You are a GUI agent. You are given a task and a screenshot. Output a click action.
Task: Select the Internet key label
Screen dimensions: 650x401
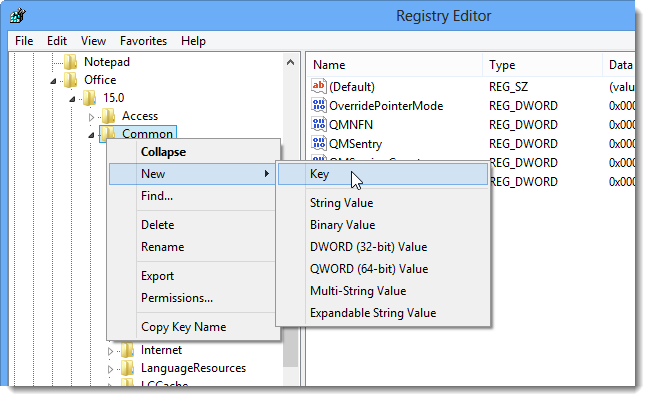coord(161,350)
